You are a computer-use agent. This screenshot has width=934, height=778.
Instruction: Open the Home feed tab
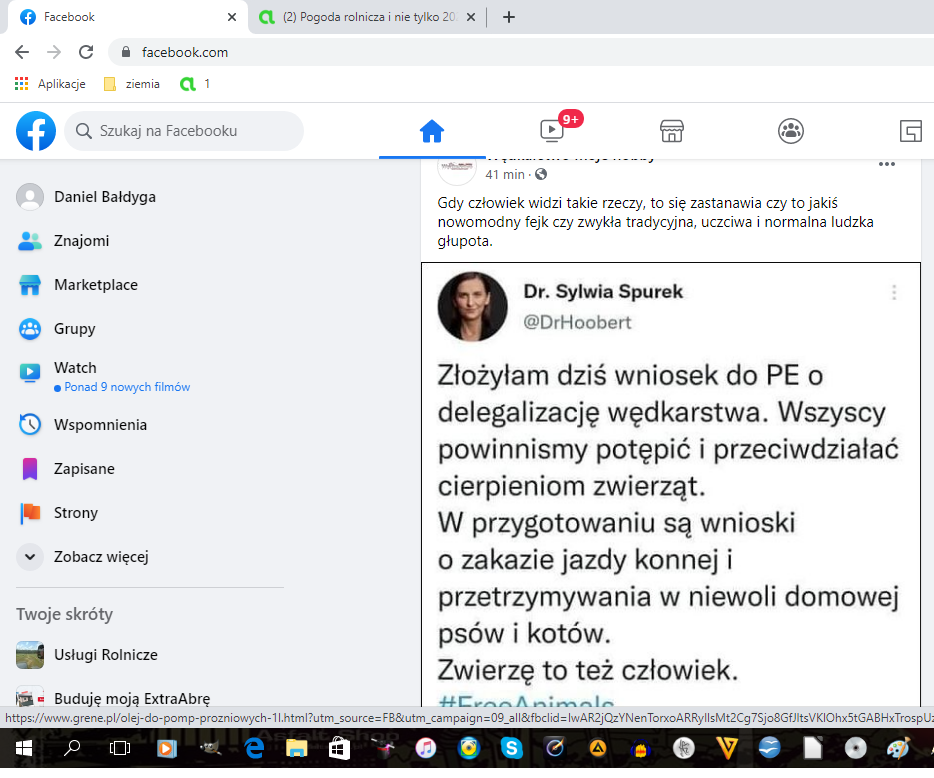(x=431, y=131)
